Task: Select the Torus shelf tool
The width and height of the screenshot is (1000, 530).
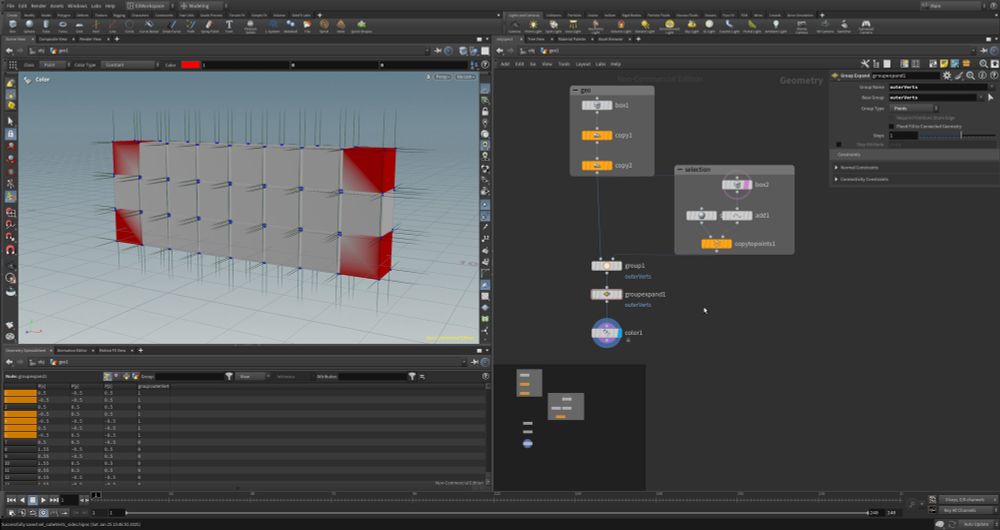Action: point(62,26)
